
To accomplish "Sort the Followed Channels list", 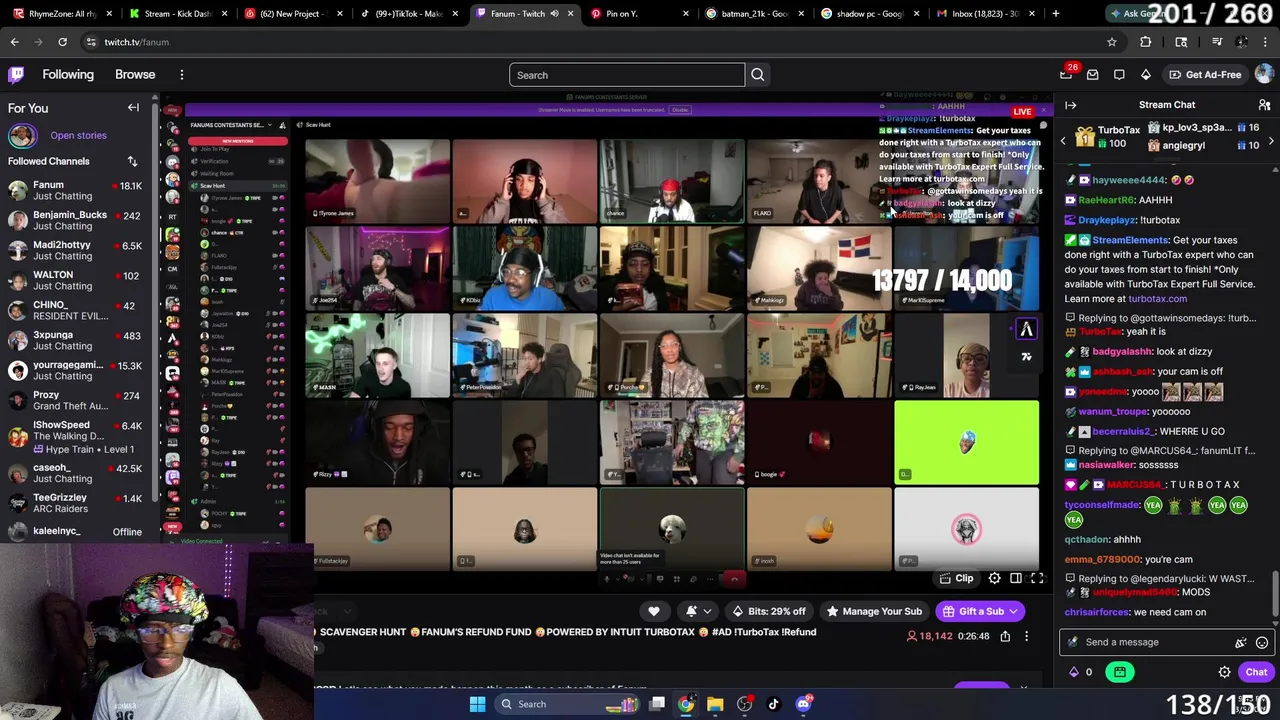I will tap(132, 161).
